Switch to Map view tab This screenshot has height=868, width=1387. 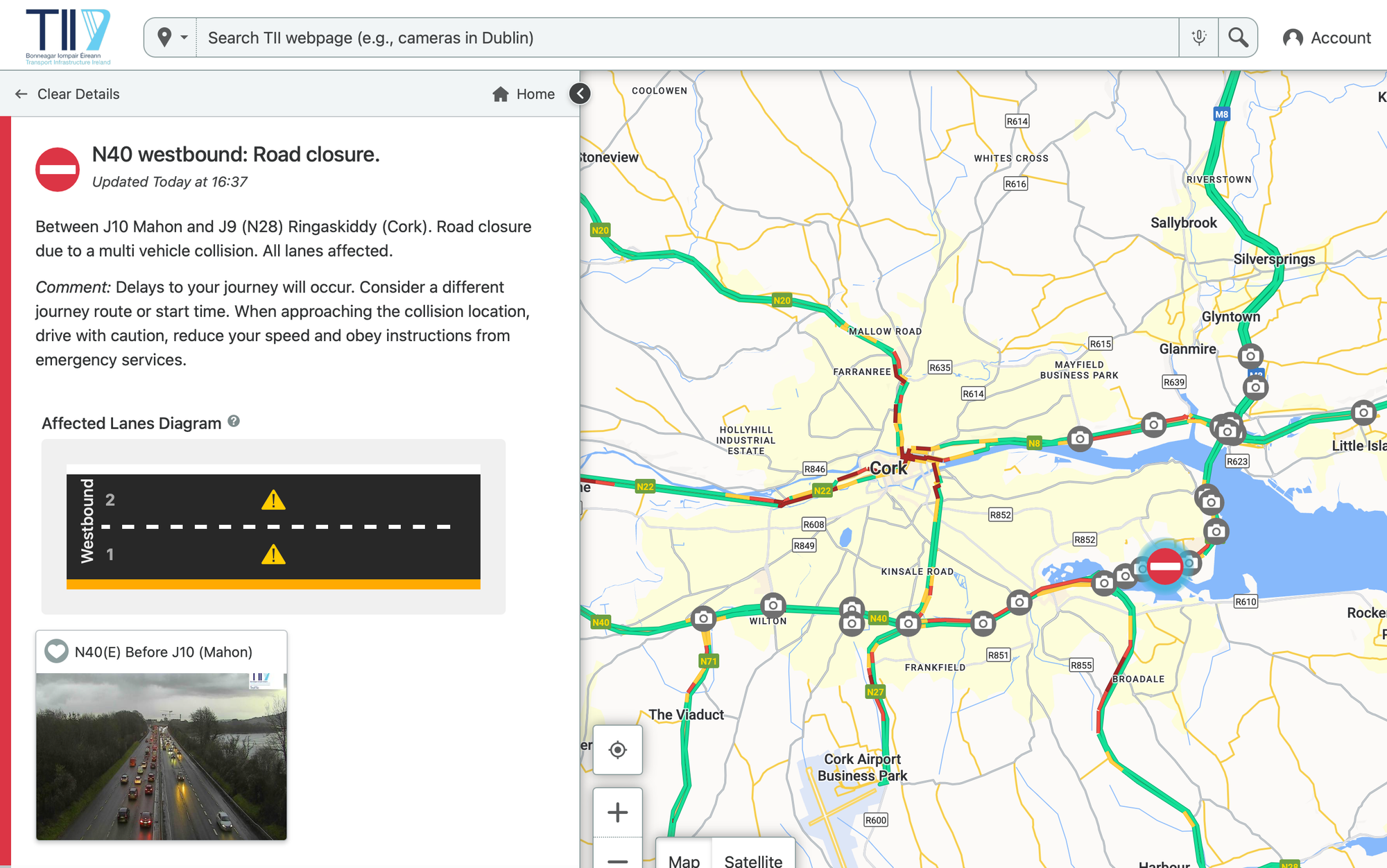[x=684, y=860]
